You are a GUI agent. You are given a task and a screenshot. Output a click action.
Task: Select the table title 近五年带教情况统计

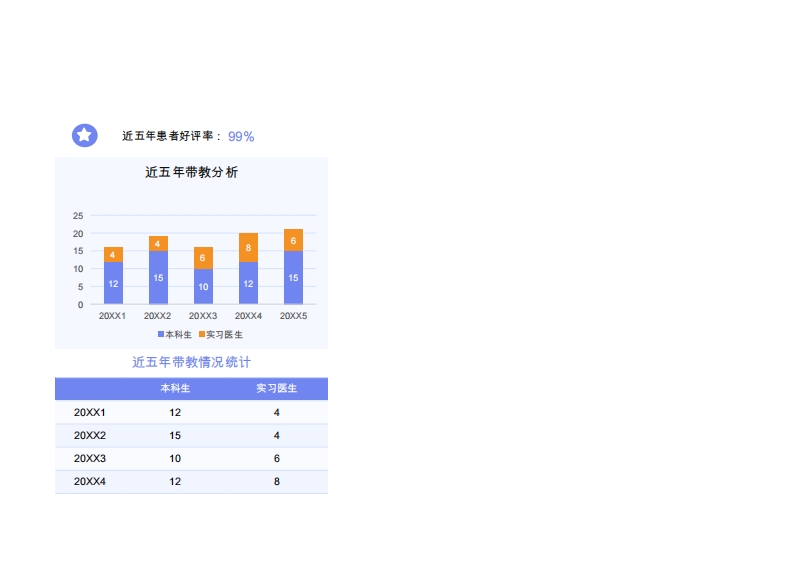point(192,362)
